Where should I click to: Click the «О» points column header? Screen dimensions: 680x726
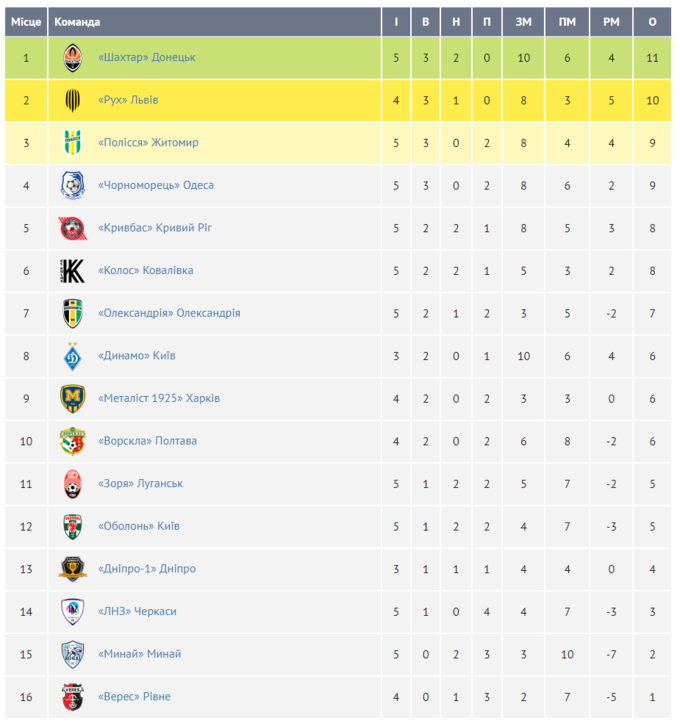(653, 22)
